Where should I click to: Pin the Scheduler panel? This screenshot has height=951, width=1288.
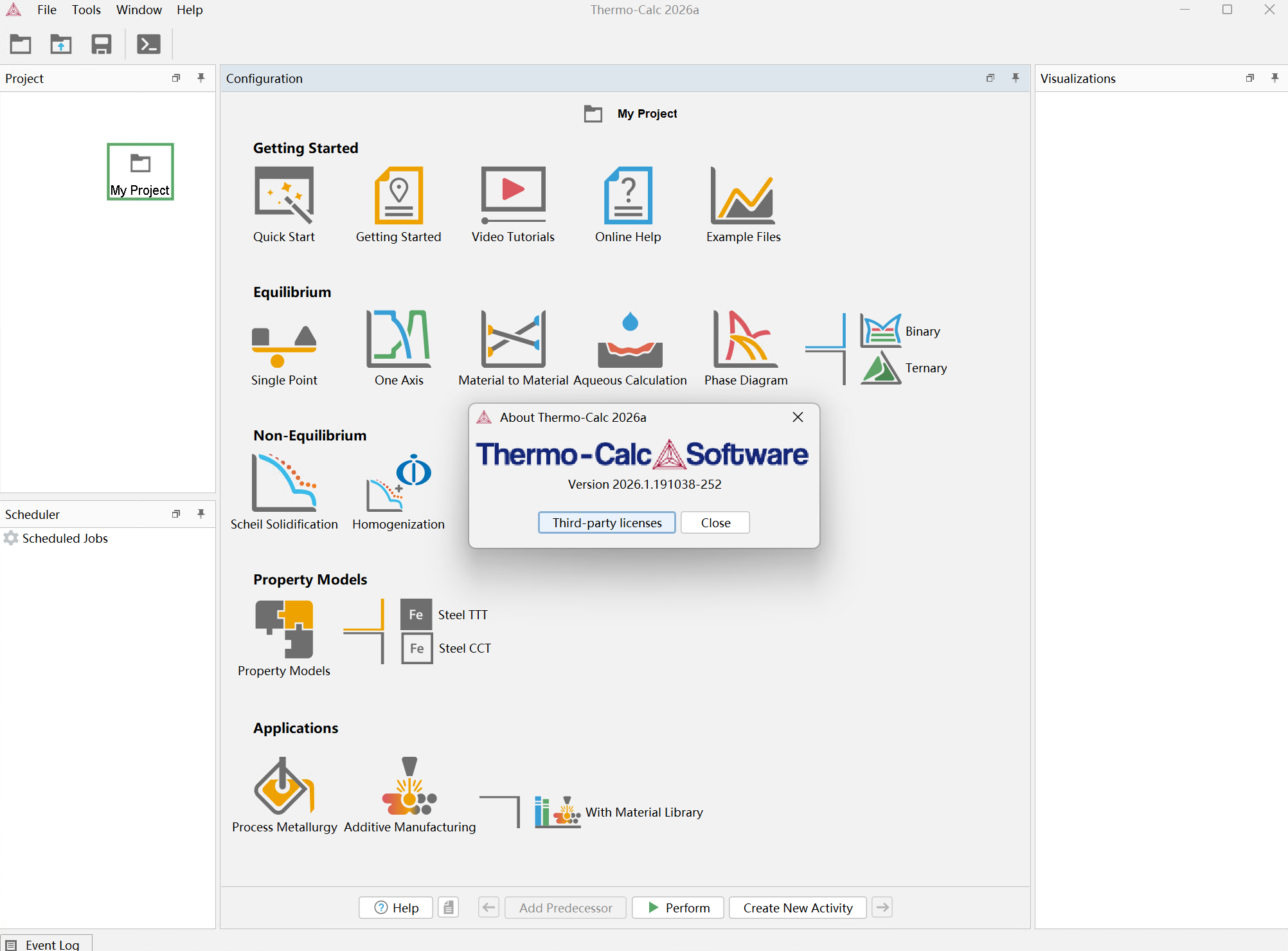(201, 514)
